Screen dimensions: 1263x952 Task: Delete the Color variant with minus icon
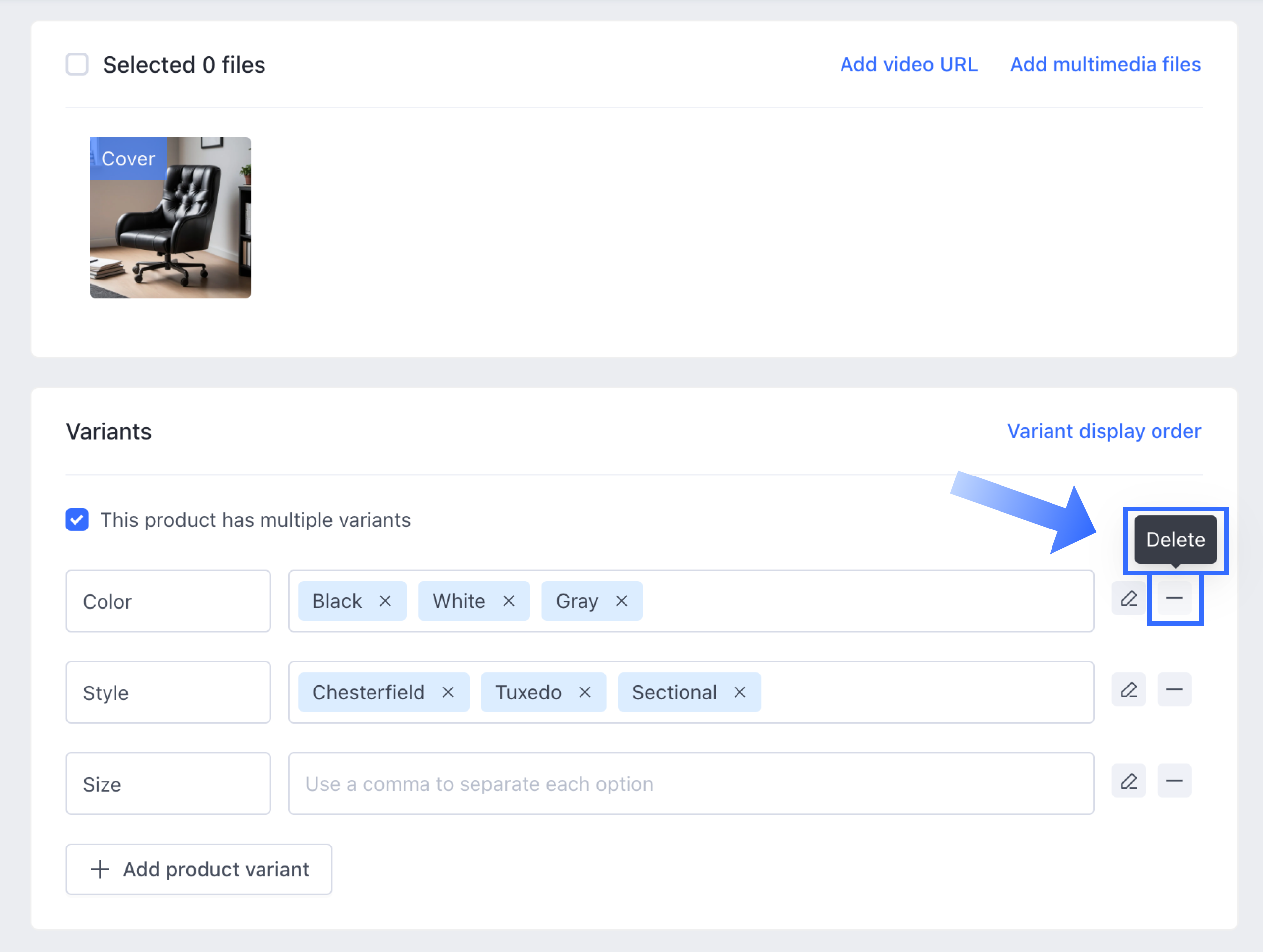click(1174, 598)
